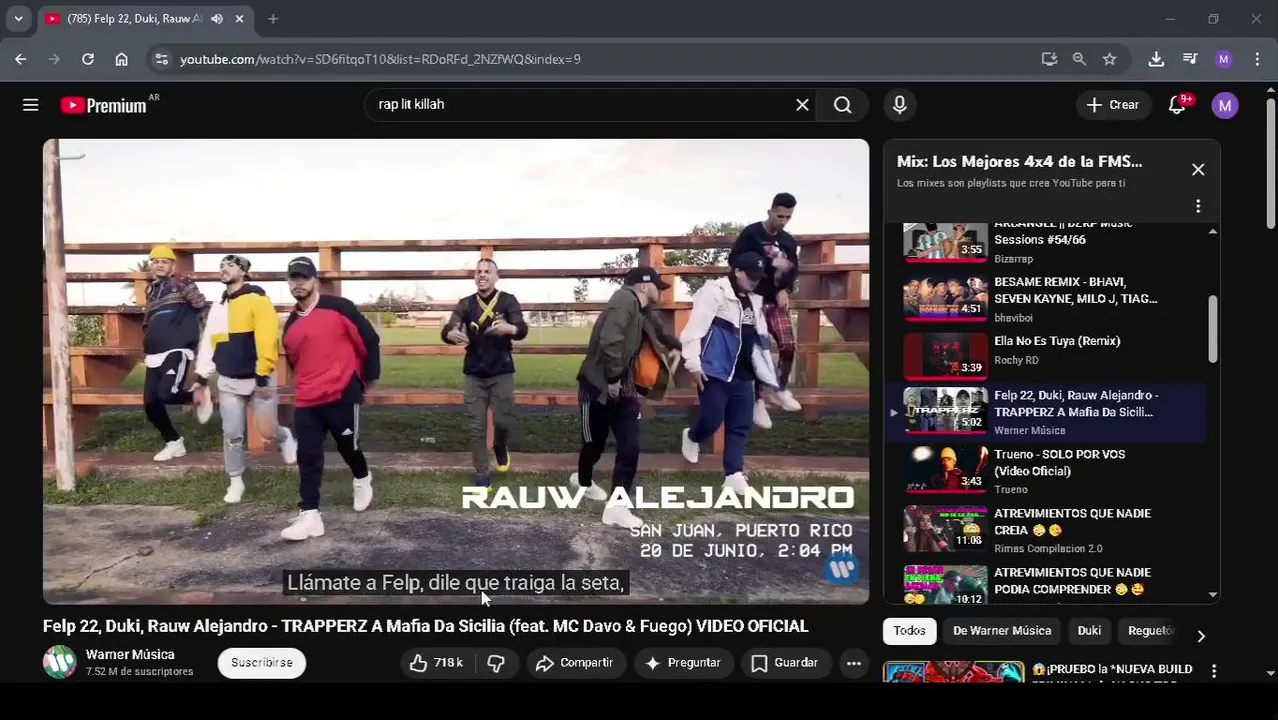Screen dimensions: 1278x720
Task: Select the De Warner Música chip
Action: tap(1002, 631)
